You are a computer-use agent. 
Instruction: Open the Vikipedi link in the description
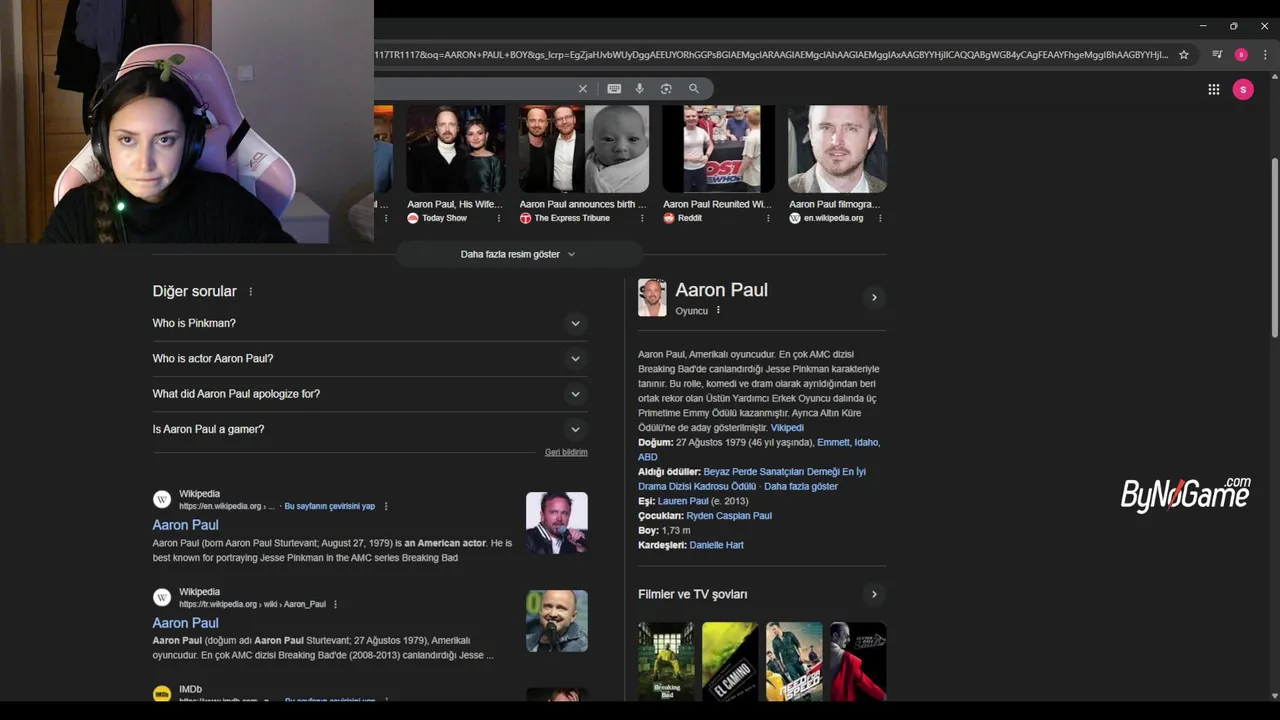click(x=787, y=428)
